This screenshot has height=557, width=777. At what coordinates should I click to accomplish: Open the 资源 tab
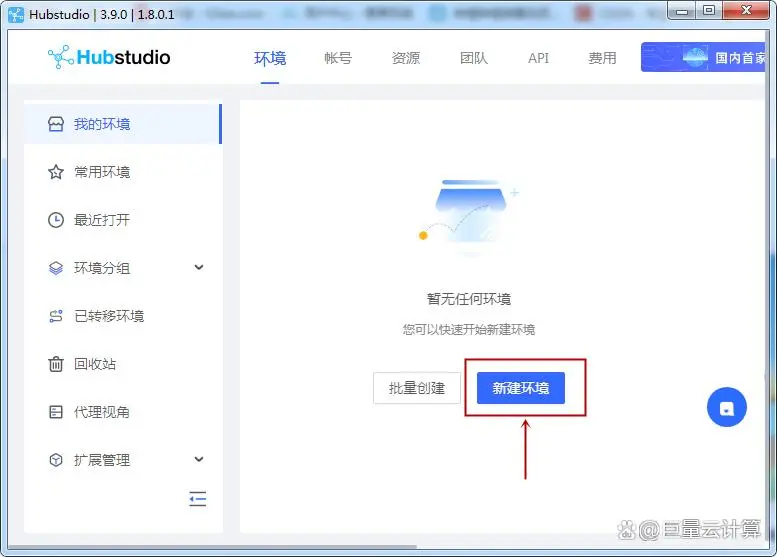click(406, 58)
